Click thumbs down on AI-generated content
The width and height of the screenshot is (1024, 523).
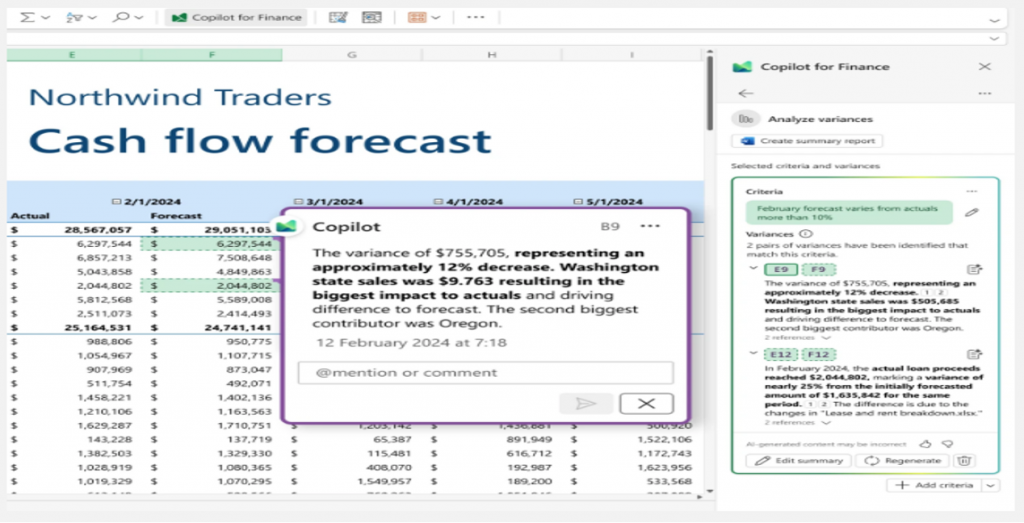pos(948,442)
